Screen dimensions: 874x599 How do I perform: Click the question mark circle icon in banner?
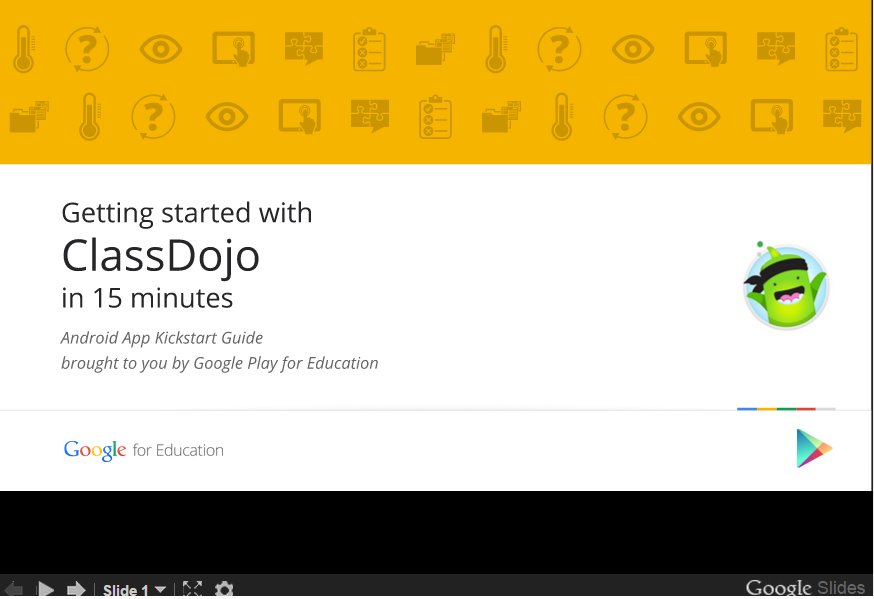87,48
